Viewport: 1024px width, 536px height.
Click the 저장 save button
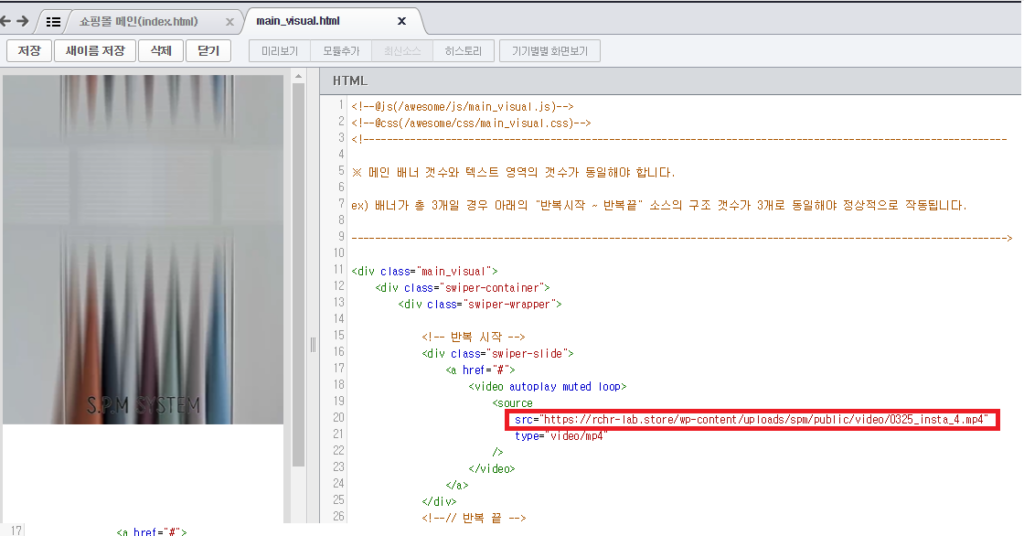coord(29,50)
